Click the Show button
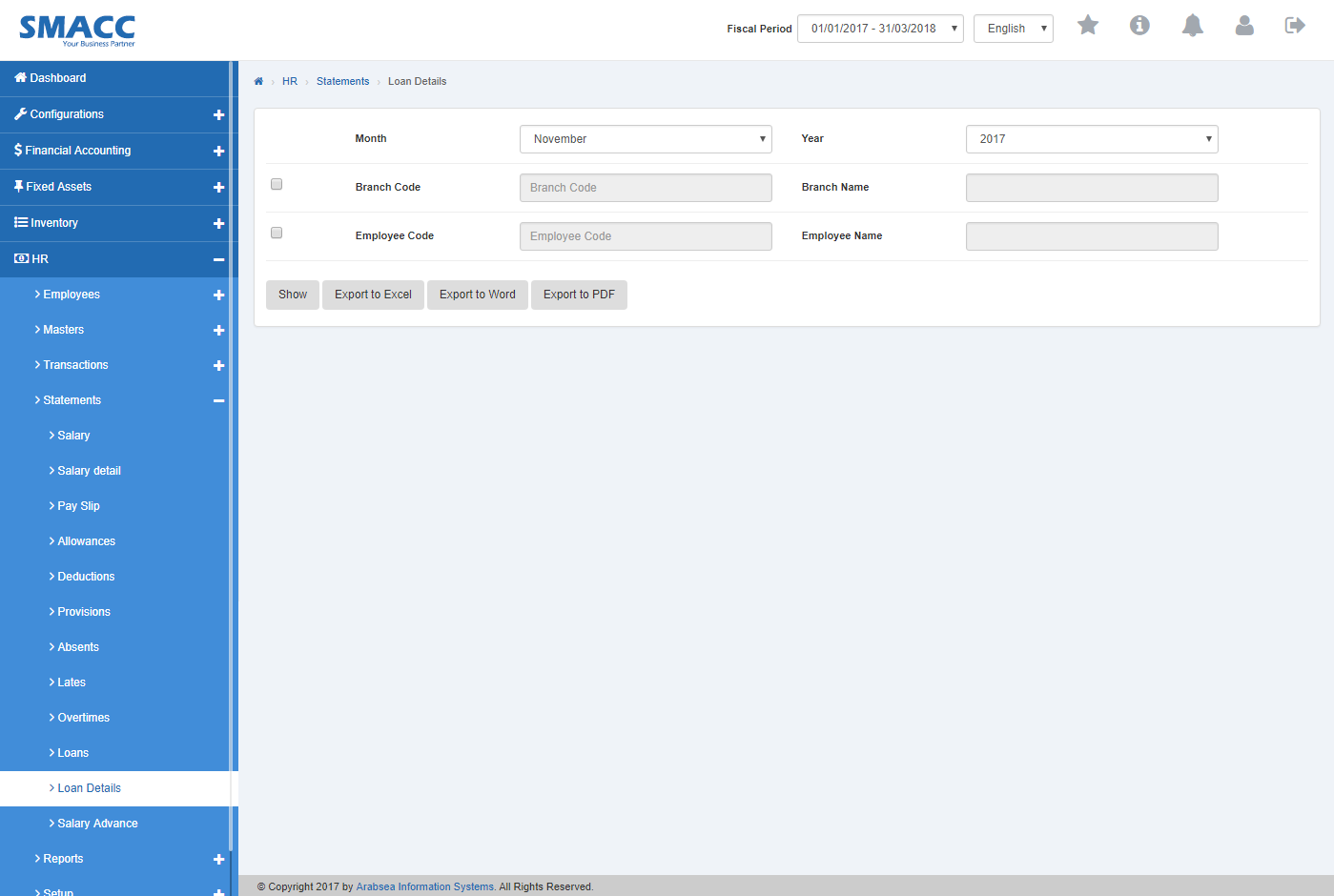The height and width of the screenshot is (896, 1334). [293, 295]
